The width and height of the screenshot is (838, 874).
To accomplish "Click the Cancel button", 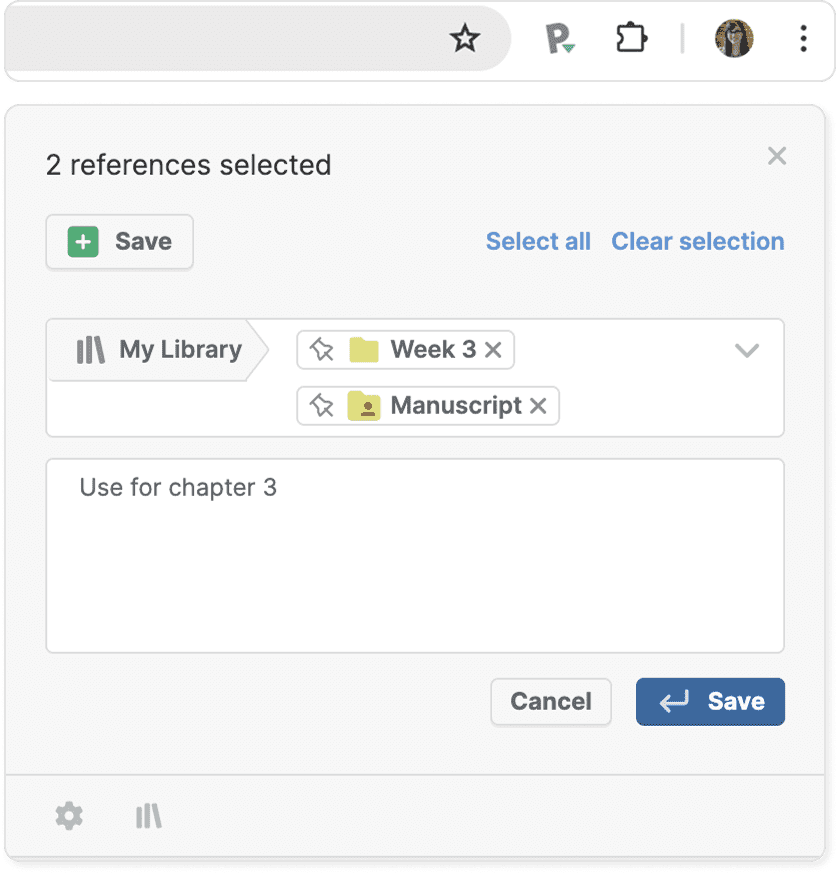I will tap(551, 701).
